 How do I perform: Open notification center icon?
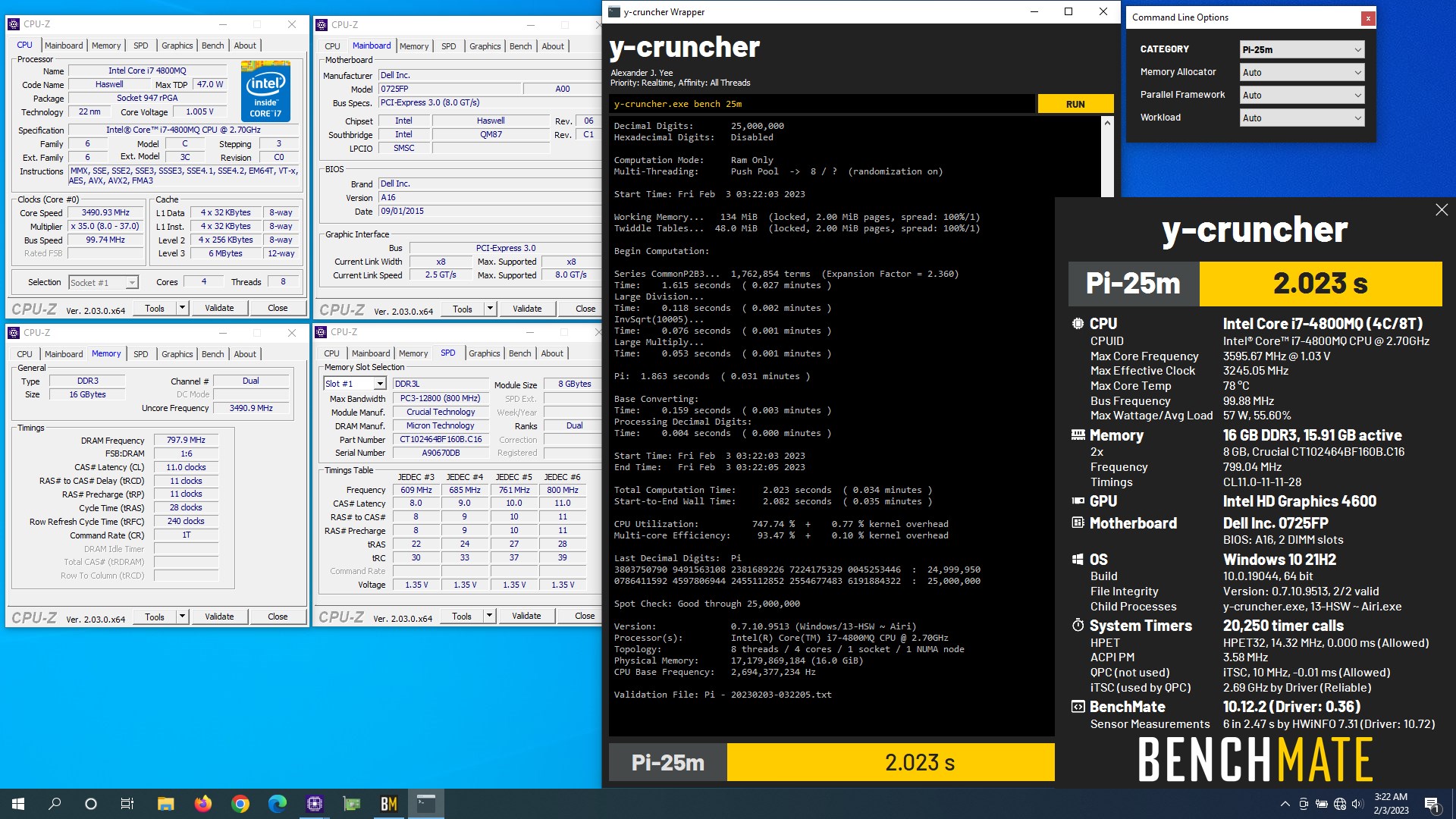click(1432, 804)
